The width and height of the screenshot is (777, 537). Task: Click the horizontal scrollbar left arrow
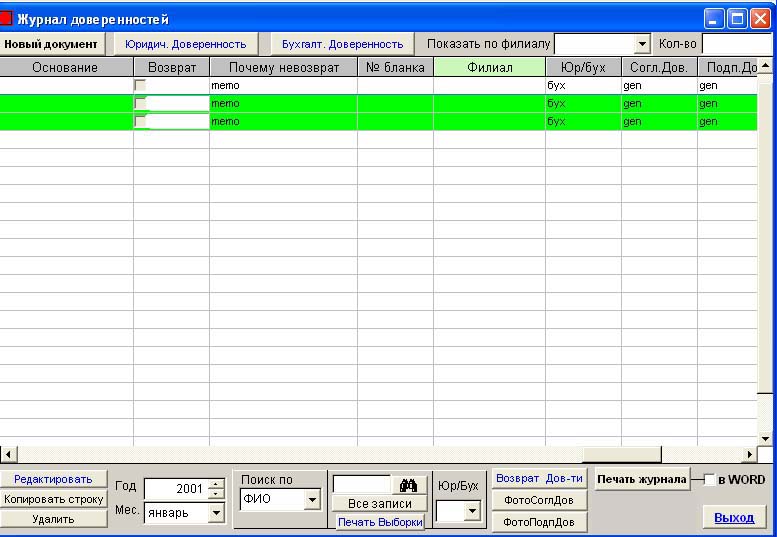(8, 454)
